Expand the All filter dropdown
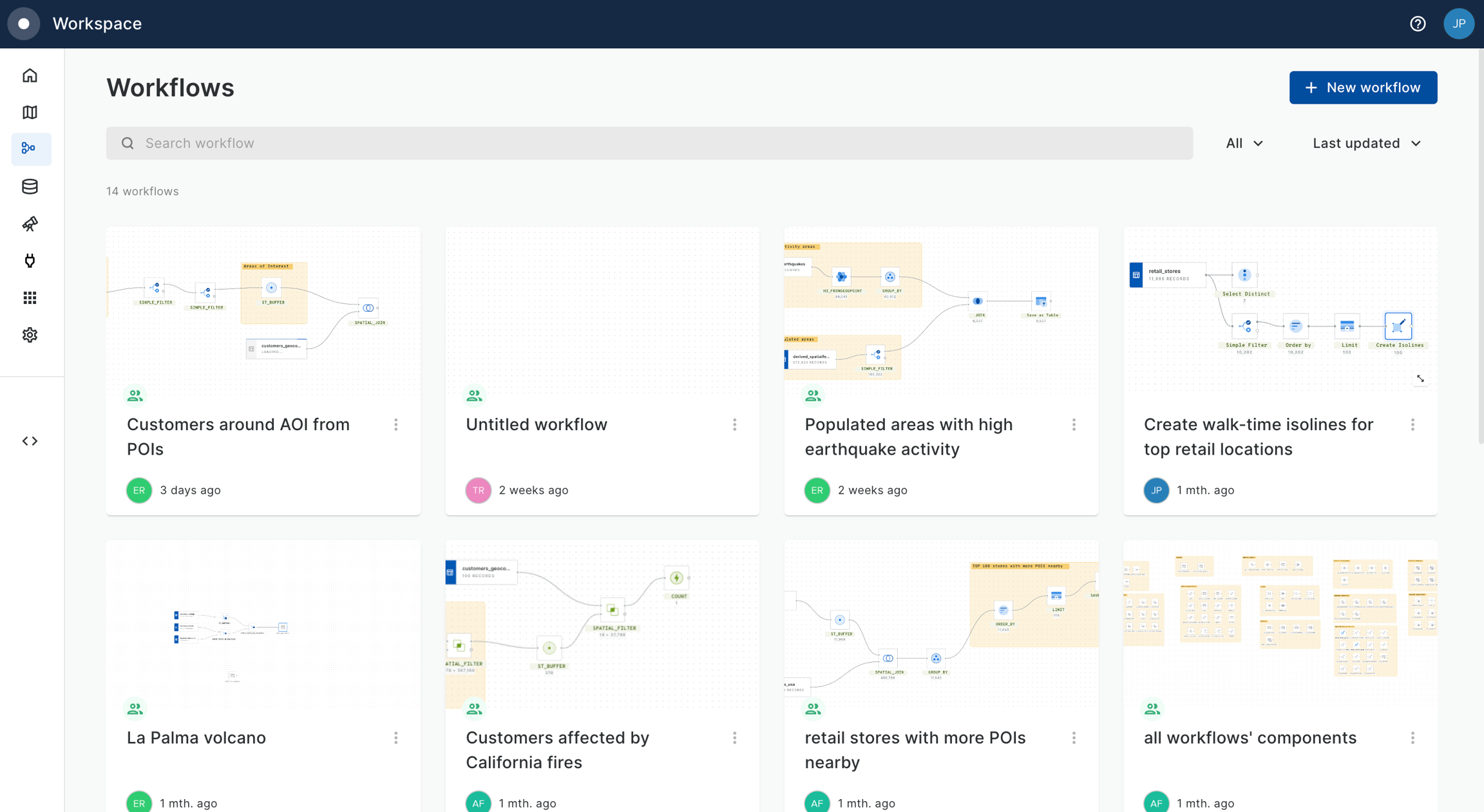 1244,143
